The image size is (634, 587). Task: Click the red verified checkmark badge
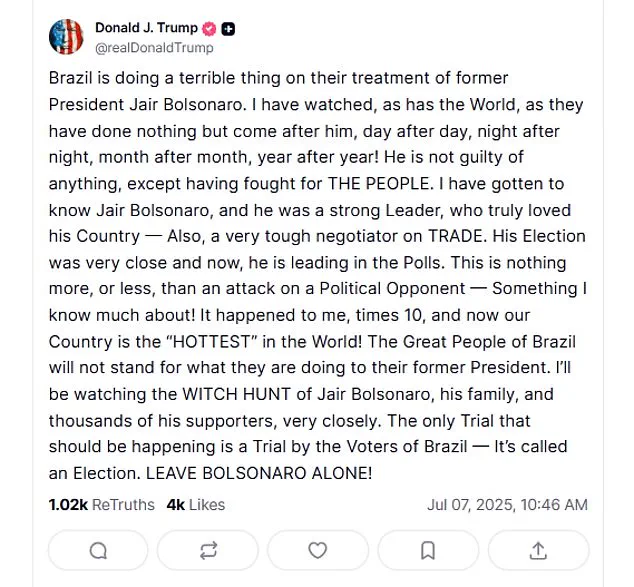pos(209,28)
